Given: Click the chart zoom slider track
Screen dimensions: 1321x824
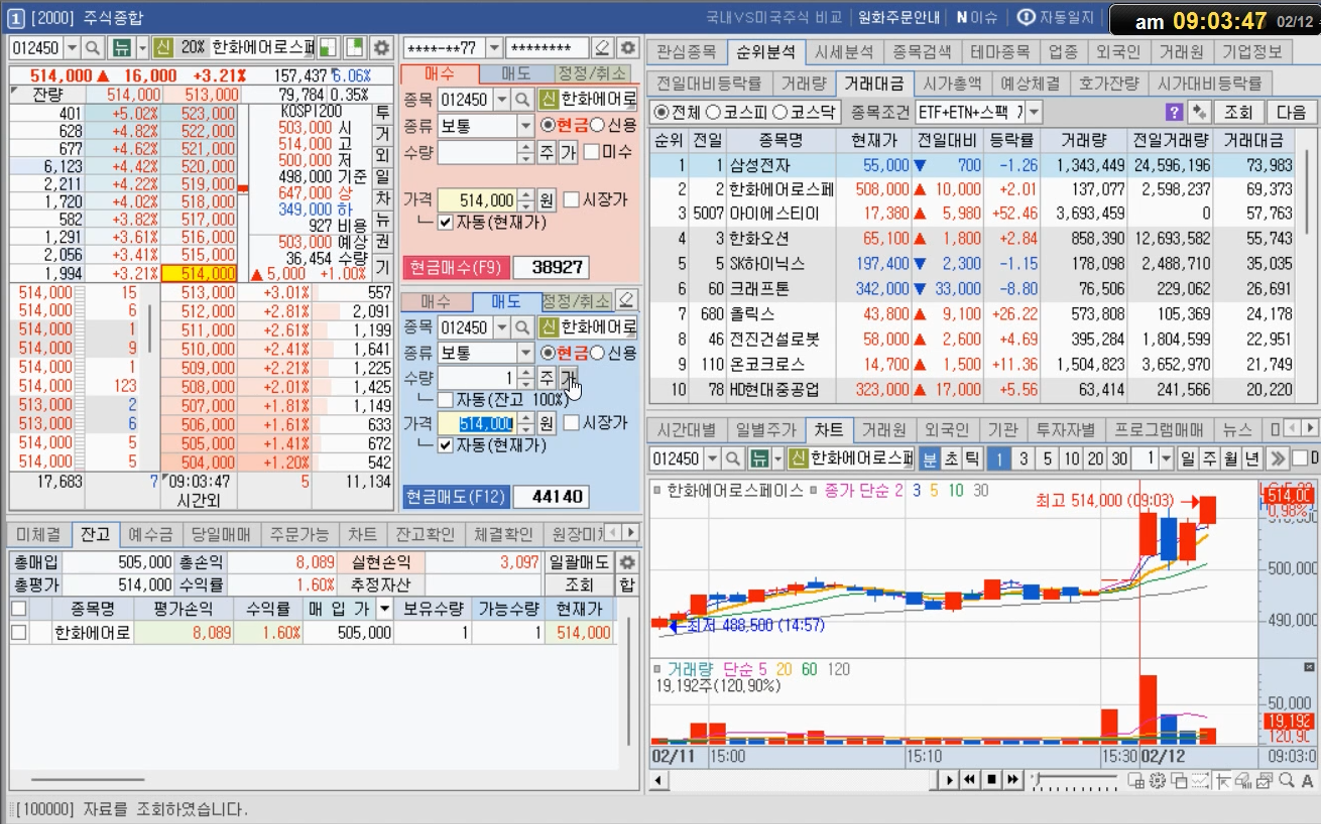Looking at the screenshot, I should (x=1076, y=779).
